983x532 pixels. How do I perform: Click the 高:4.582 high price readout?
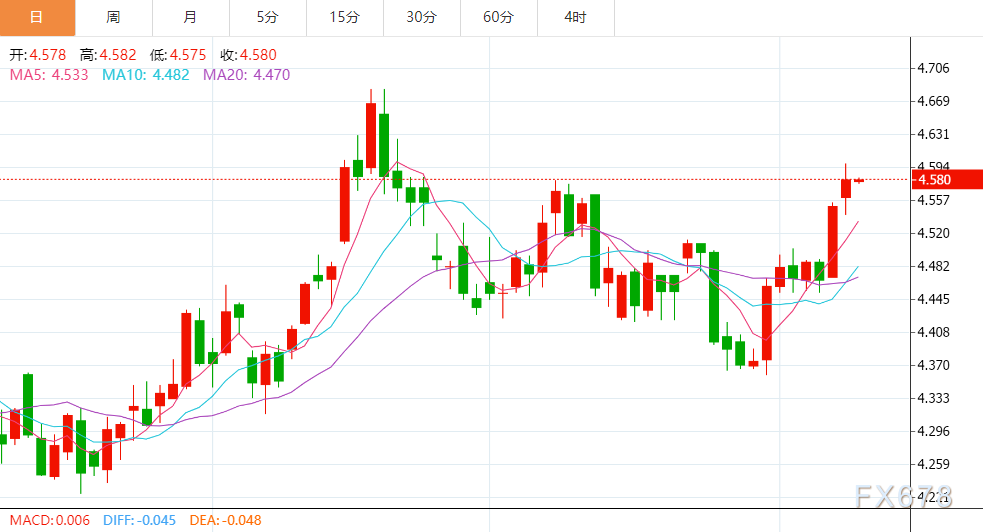(x=108, y=55)
